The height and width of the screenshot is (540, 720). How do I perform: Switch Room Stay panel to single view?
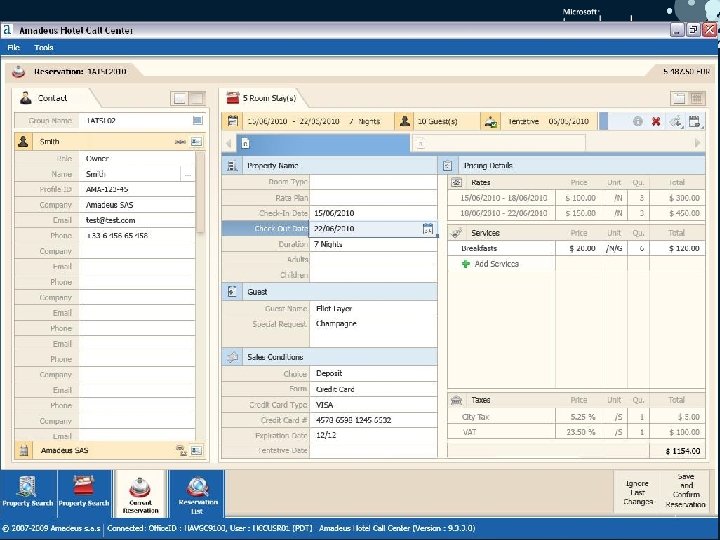tap(678, 98)
